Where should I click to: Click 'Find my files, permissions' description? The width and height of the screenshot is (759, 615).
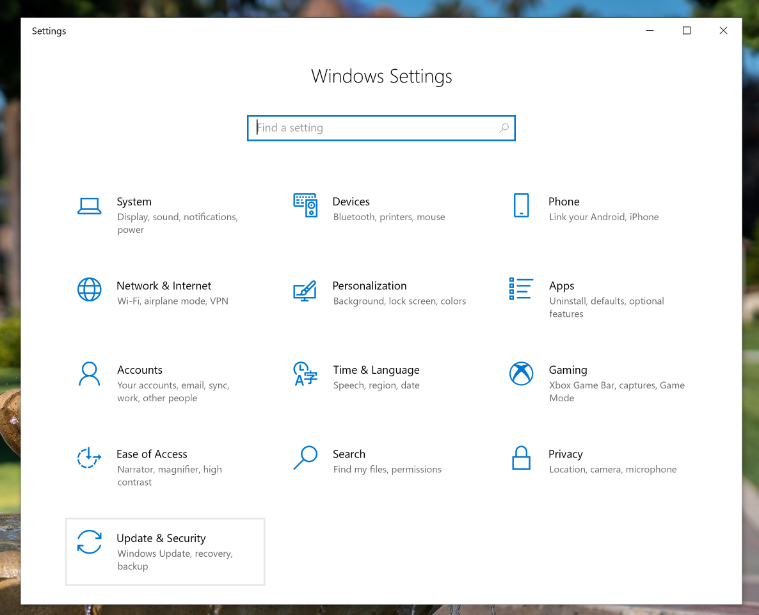tap(387, 469)
